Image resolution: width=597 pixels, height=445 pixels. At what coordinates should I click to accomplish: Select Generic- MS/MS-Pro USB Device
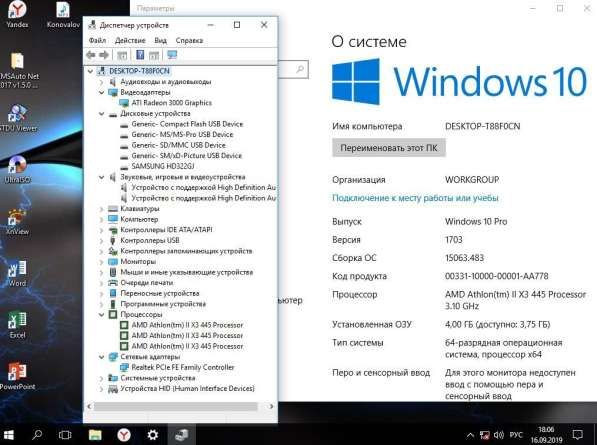point(182,134)
